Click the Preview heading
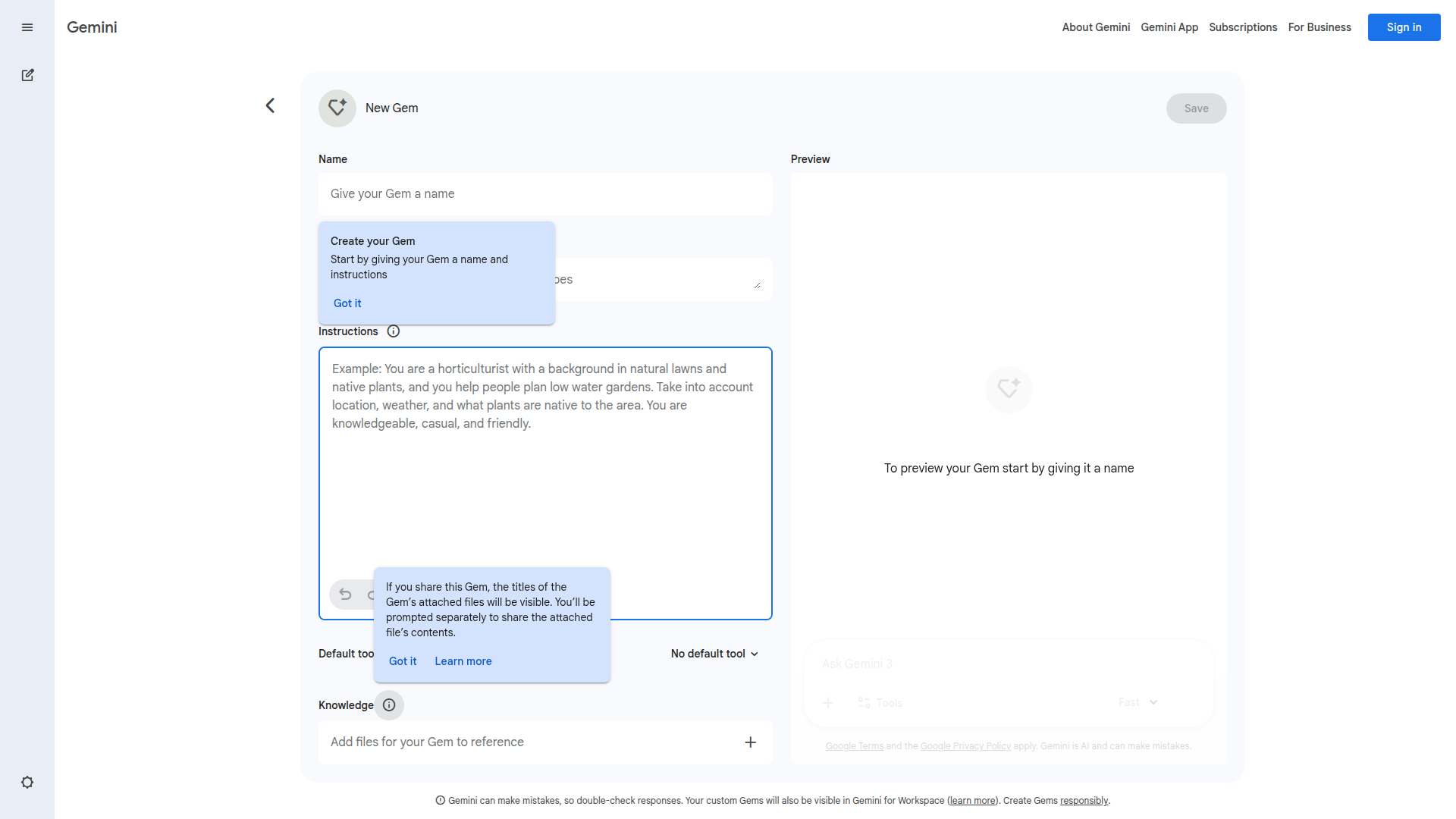 (x=810, y=159)
